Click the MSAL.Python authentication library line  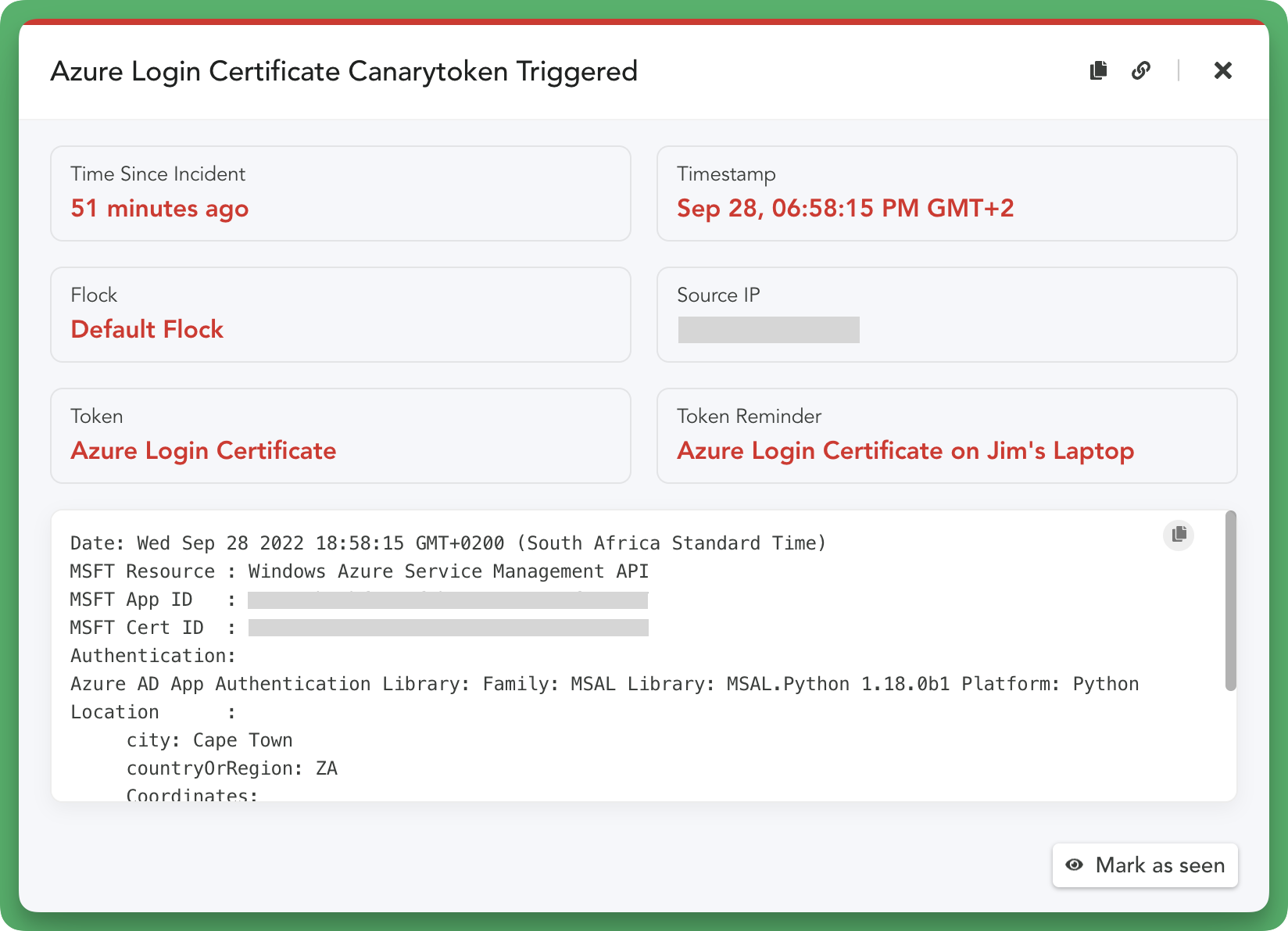coord(603,684)
